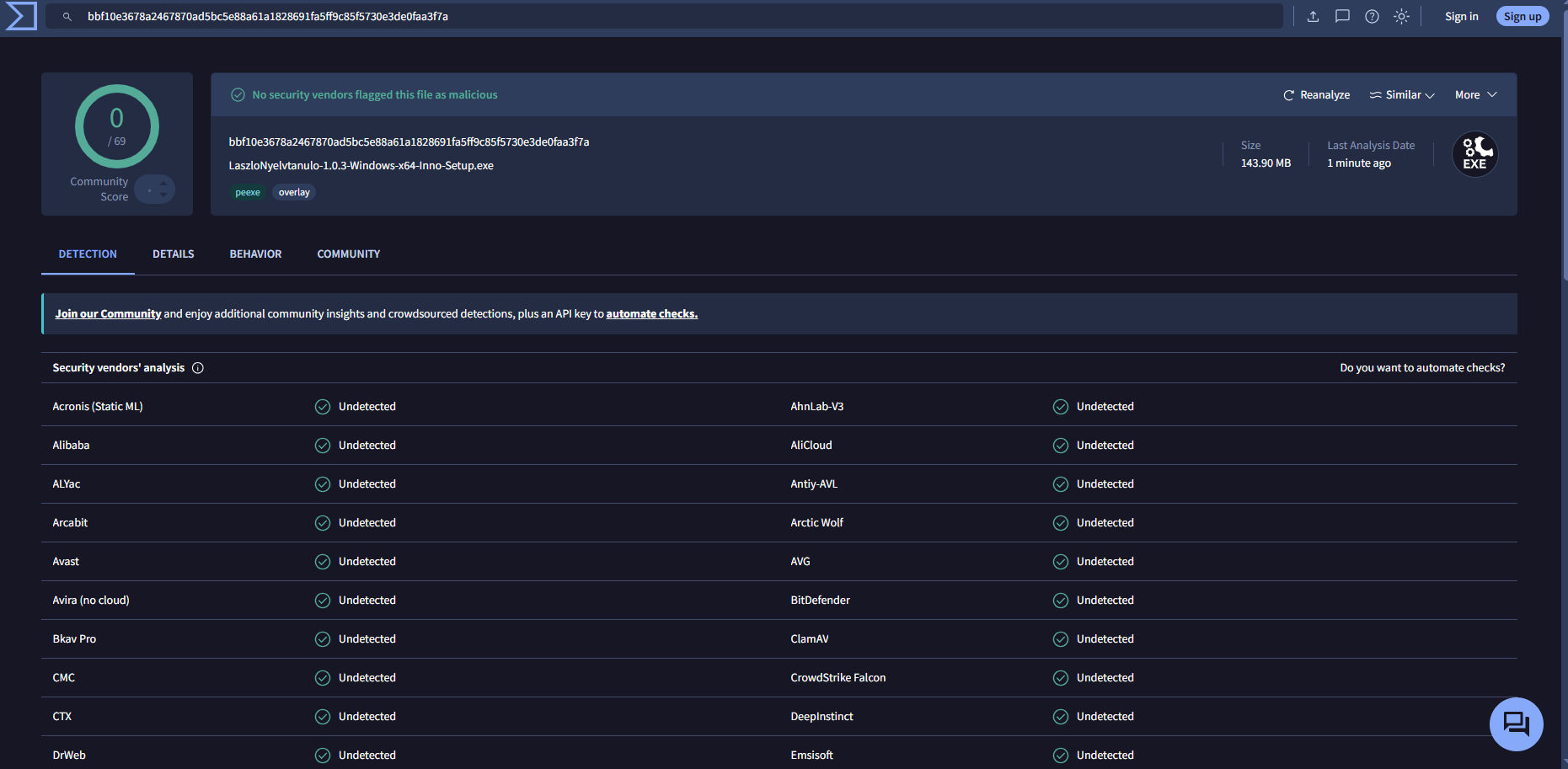Click the hash search input field
Screen dimensions: 1568x769
tap(664, 16)
